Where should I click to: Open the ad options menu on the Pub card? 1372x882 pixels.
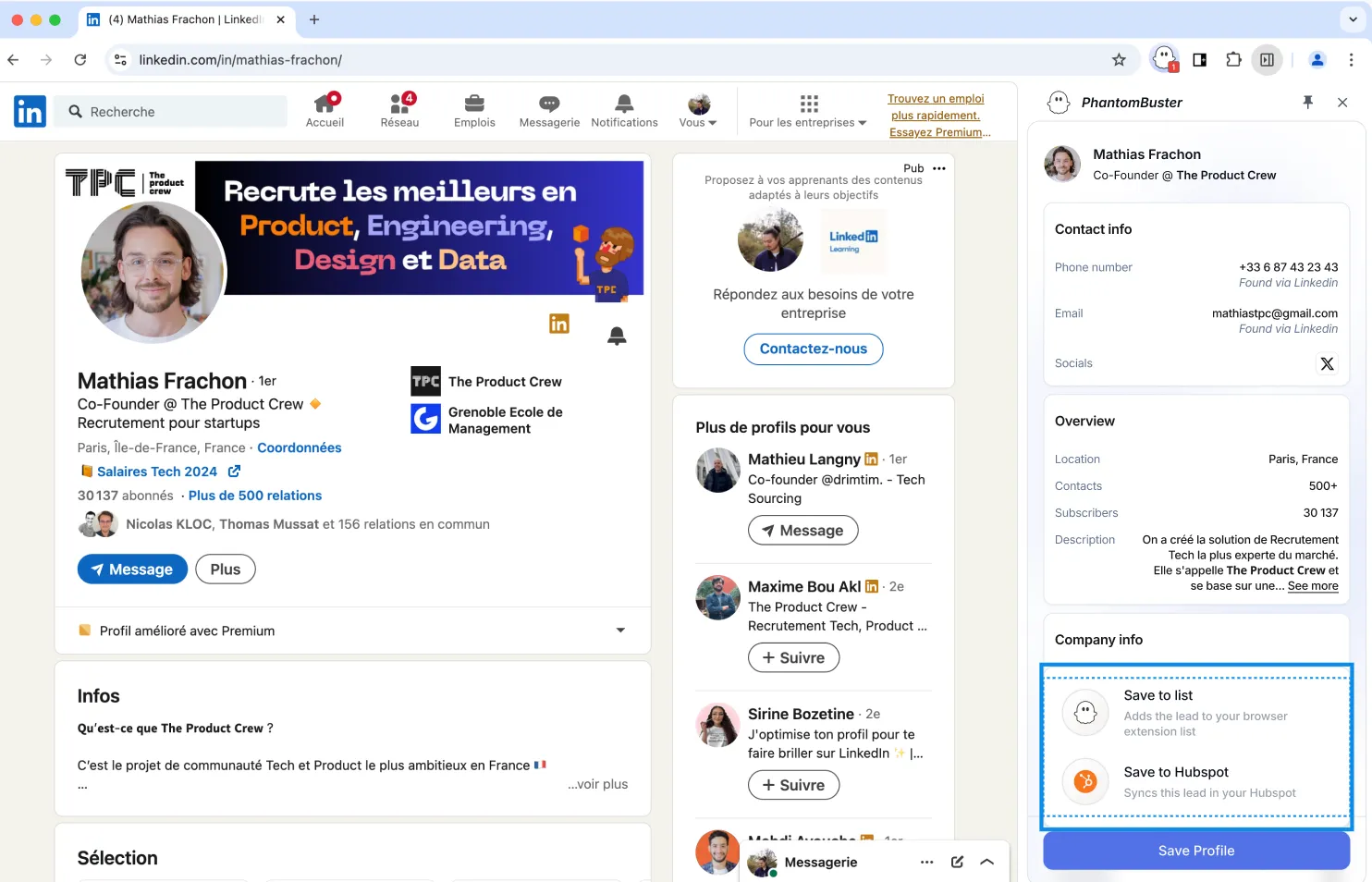pos(939,167)
